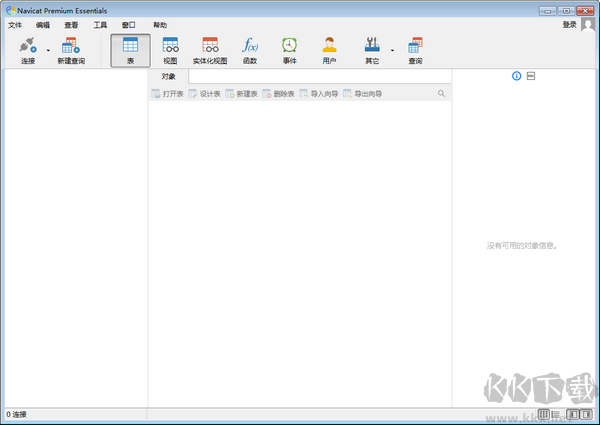Screen dimensions: 600x425
Task: Click the '0 连接' status text
Action: pos(16,414)
